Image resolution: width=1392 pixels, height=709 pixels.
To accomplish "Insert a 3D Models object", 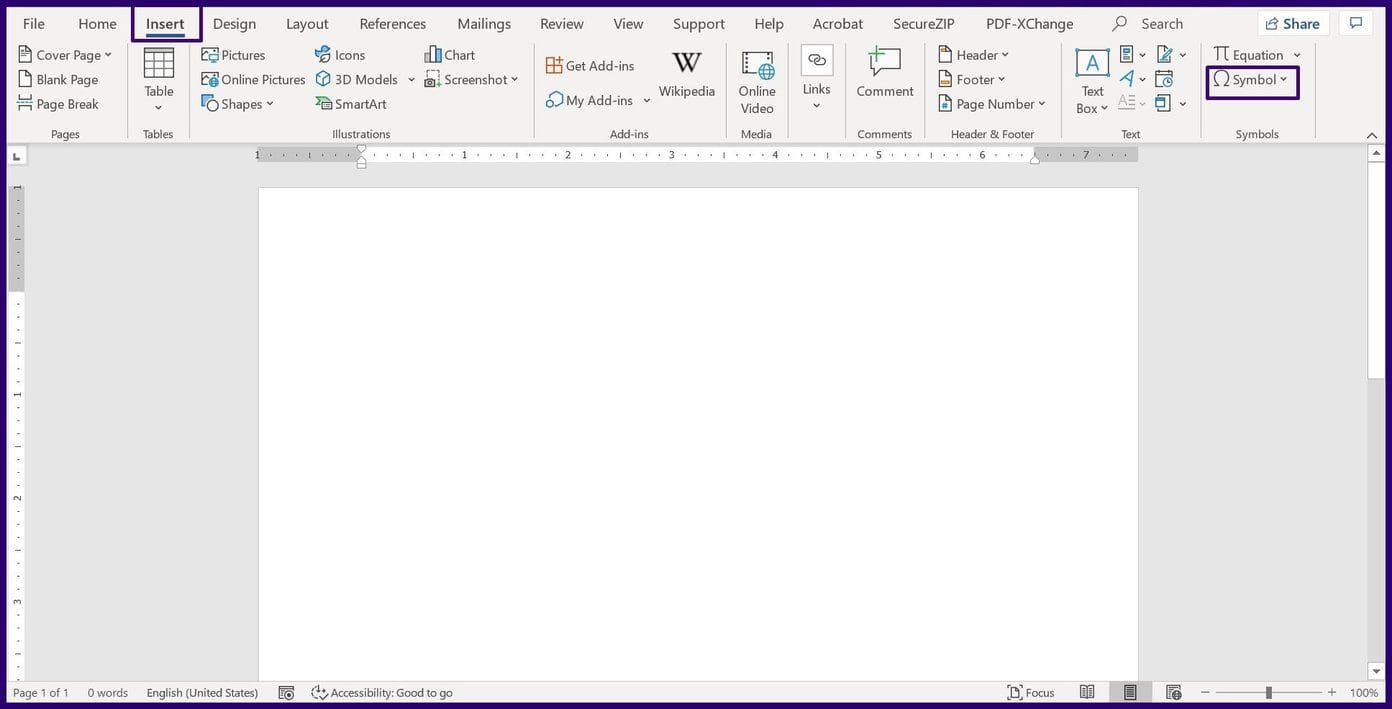I will [x=357, y=79].
